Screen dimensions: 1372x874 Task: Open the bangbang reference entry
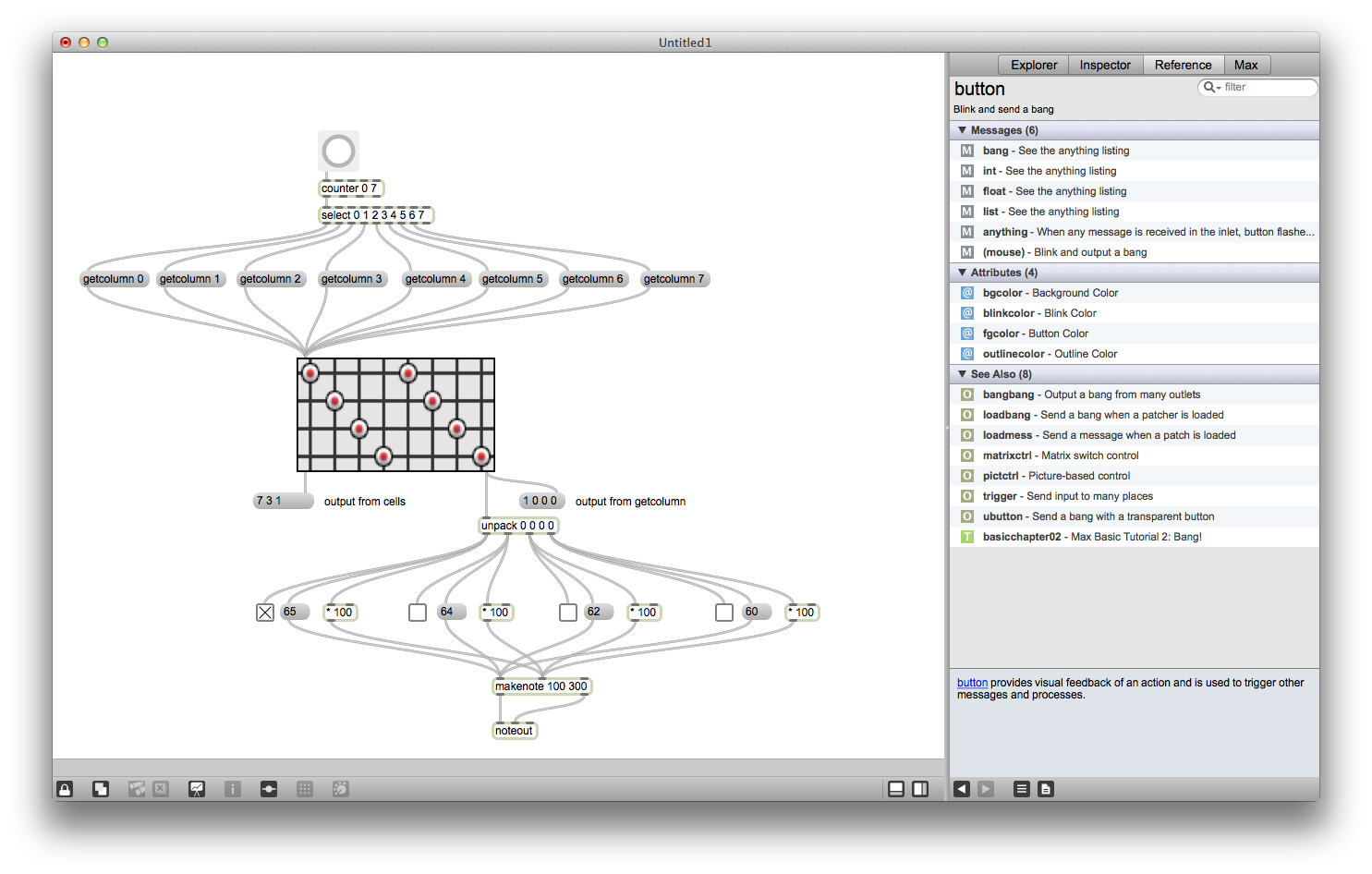click(x=1135, y=395)
